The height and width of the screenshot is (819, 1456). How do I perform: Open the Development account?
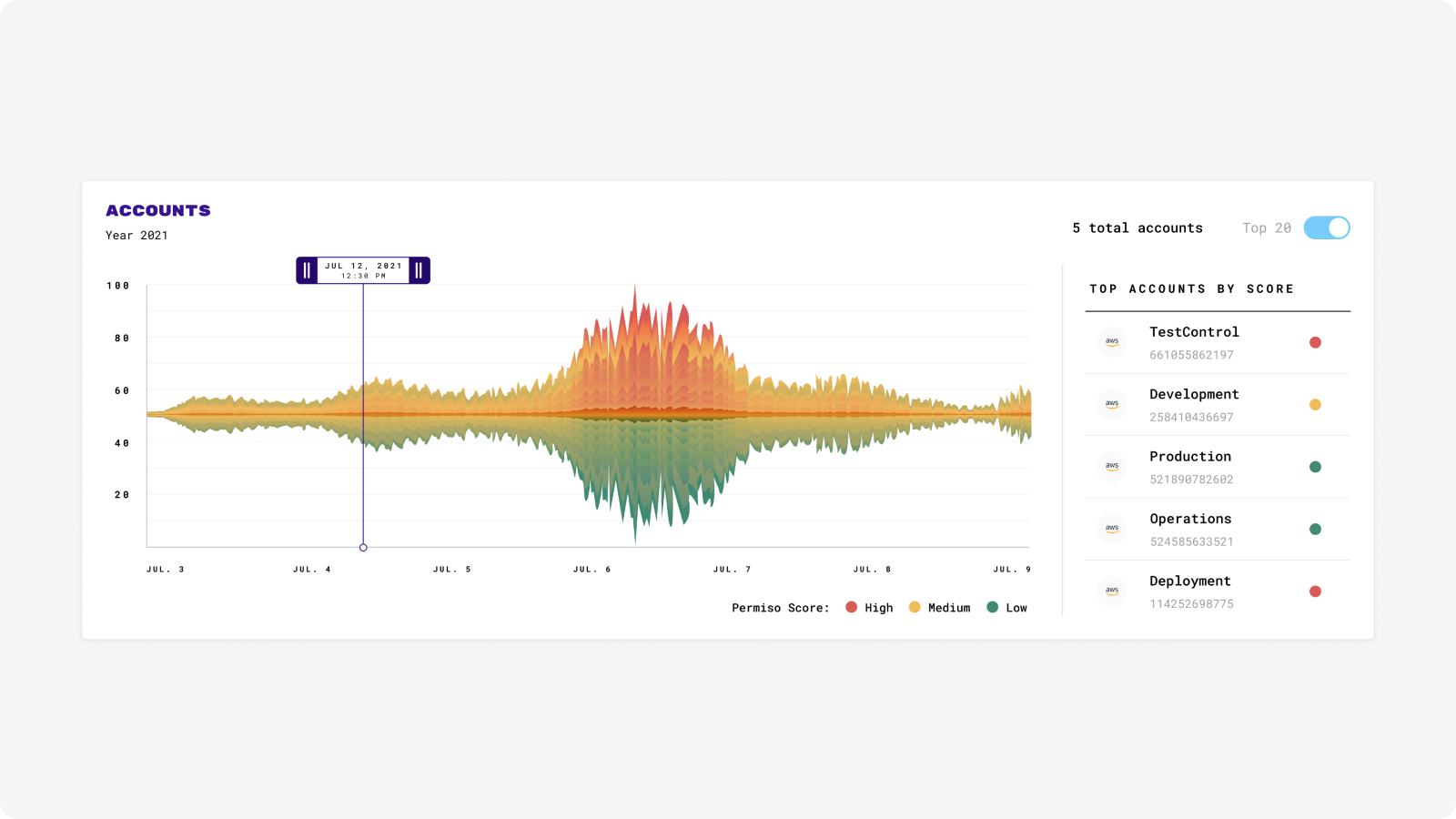1193,394
